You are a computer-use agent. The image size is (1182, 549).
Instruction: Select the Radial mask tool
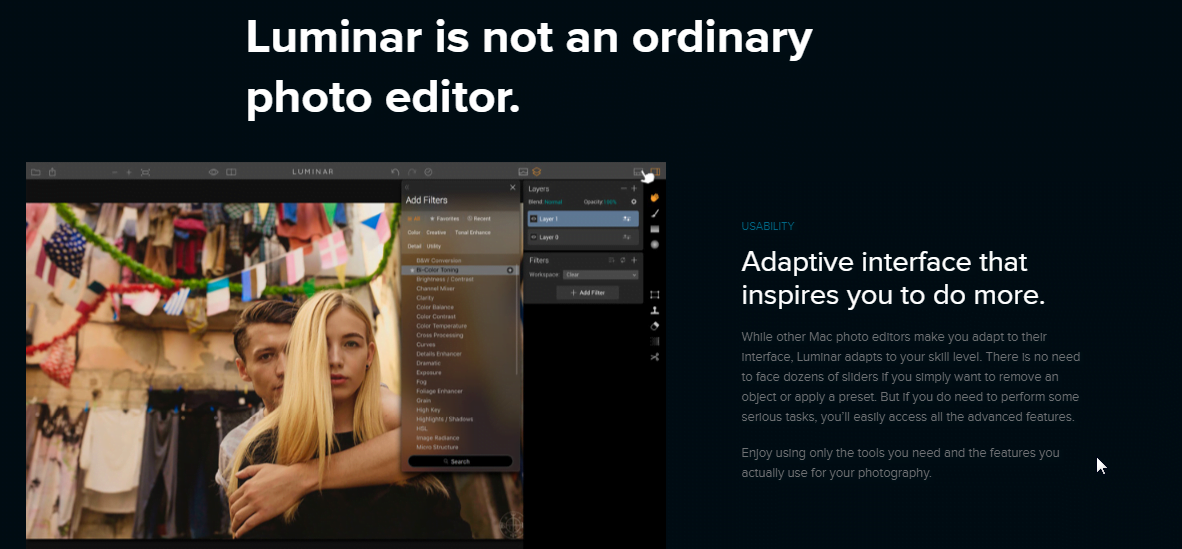[654, 244]
